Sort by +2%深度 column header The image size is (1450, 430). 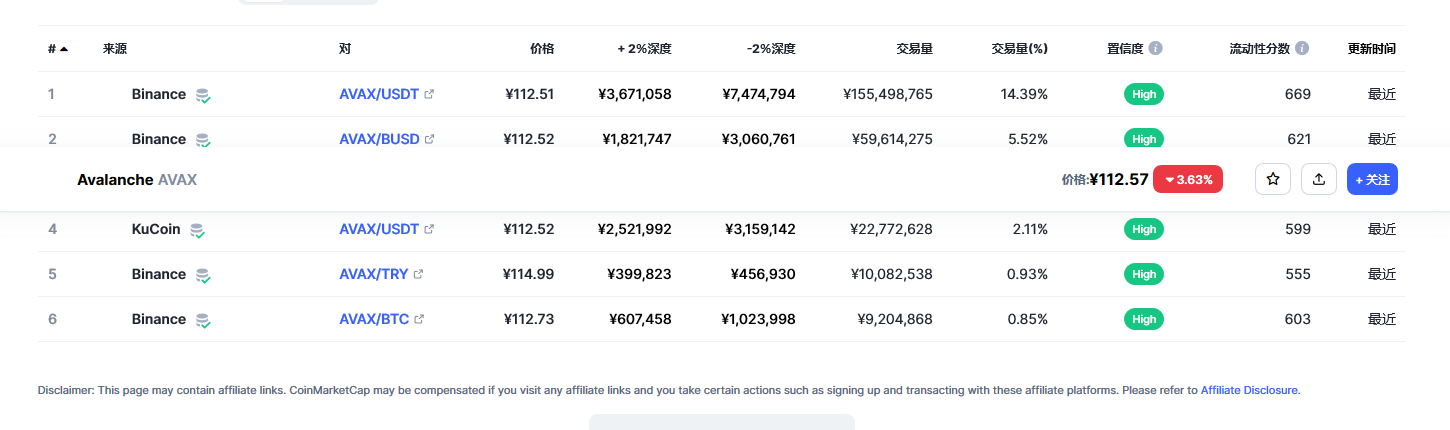[x=644, y=48]
